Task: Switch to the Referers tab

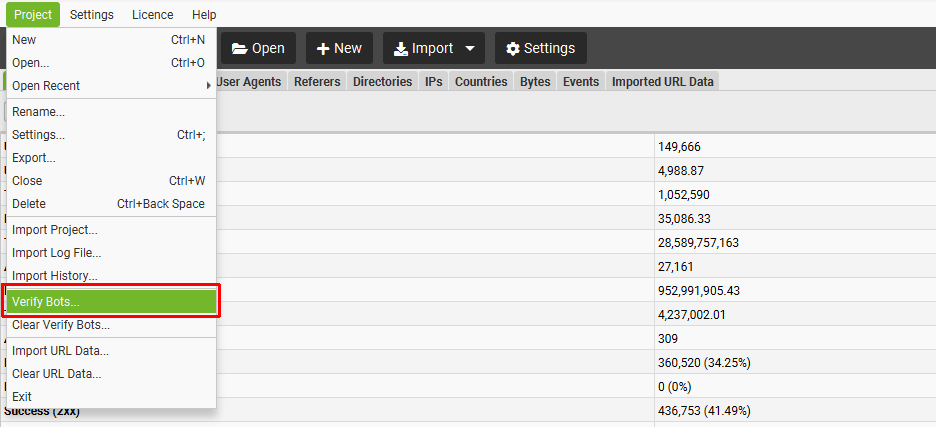Action: (317, 82)
